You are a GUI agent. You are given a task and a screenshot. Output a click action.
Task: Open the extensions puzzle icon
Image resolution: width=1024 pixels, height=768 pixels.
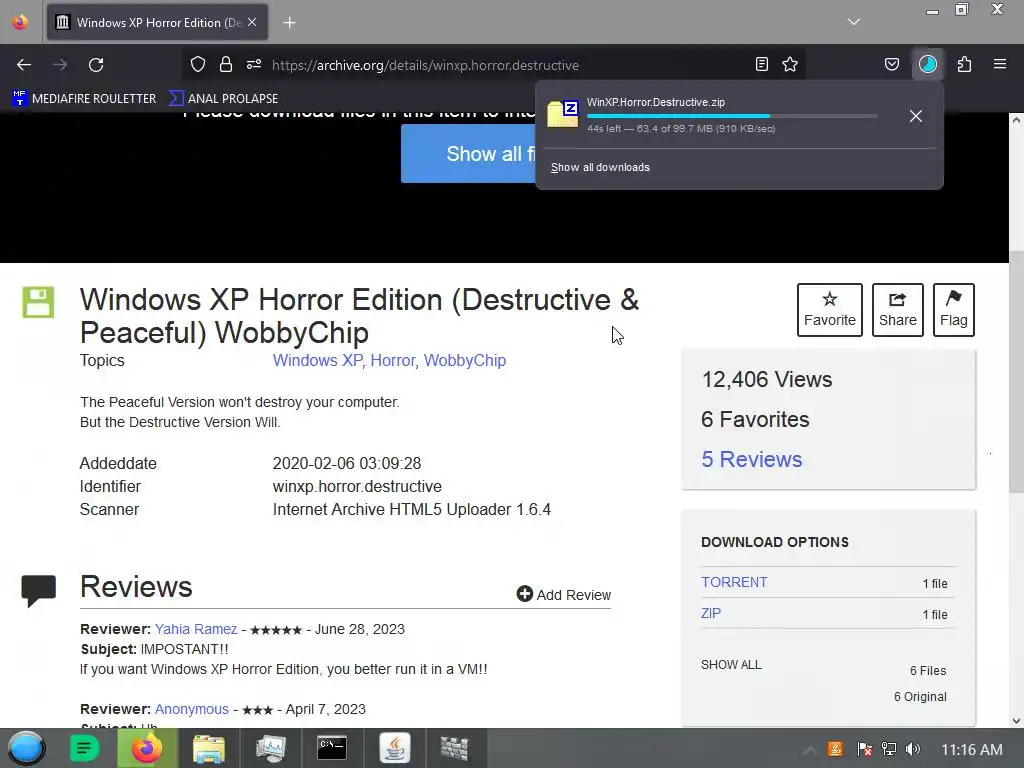pos(965,64)
